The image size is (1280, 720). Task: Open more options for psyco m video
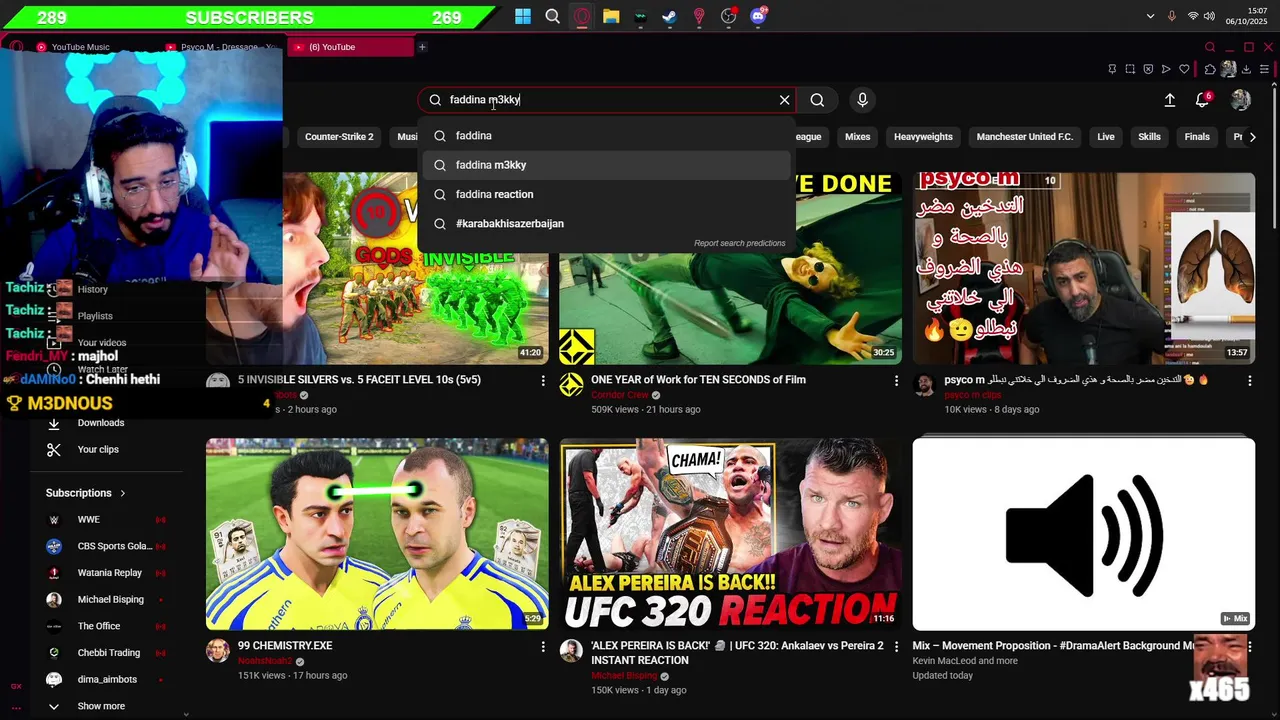pyautogui.click(x=1249, y=381)
